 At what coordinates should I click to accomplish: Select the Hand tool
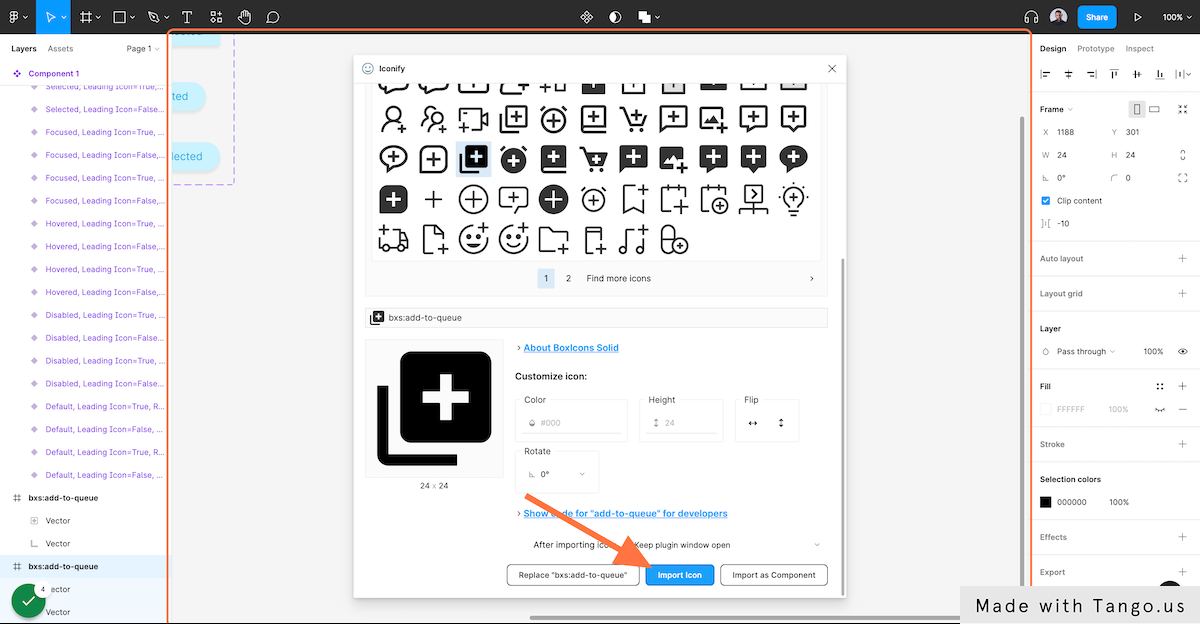pyautogui.click(x=245, y=17)
